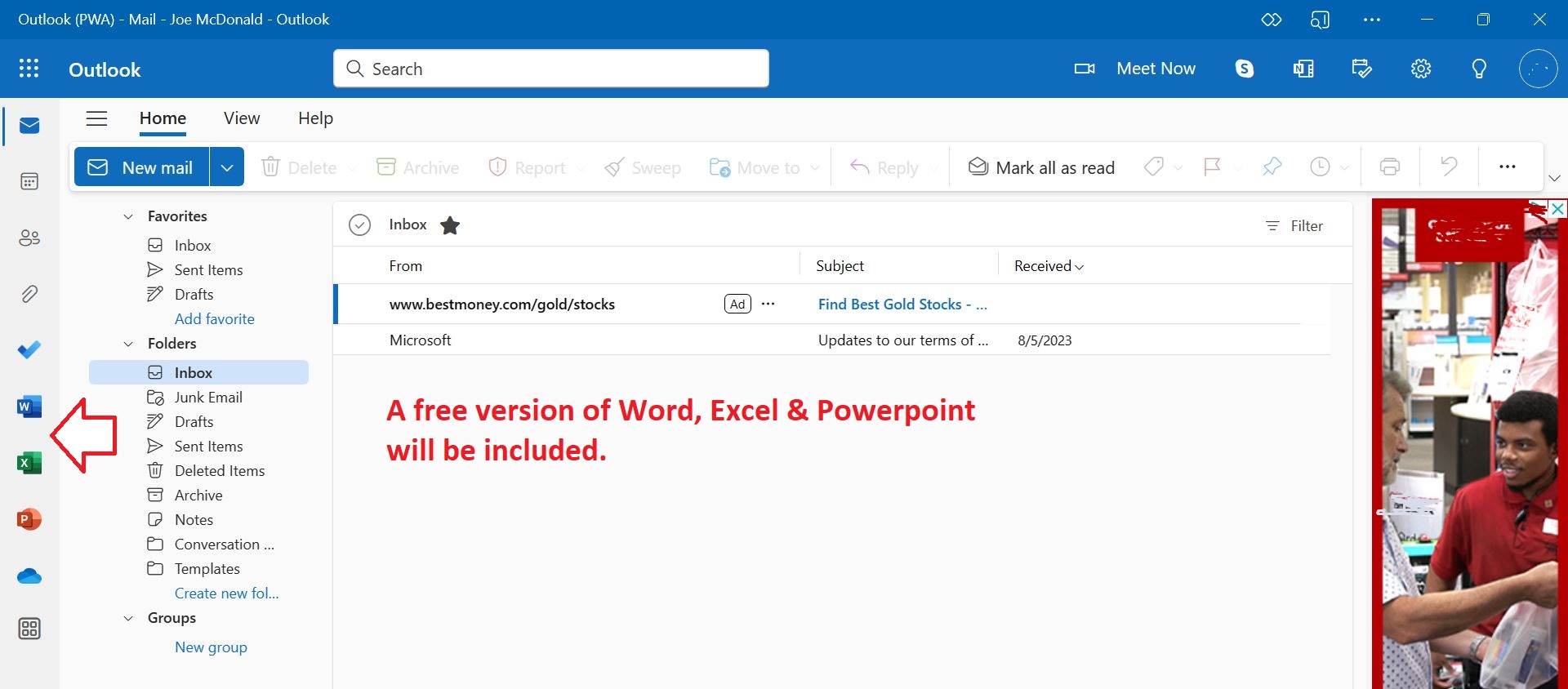
Task: Select Junk Email folder
Action: point(198,398)
